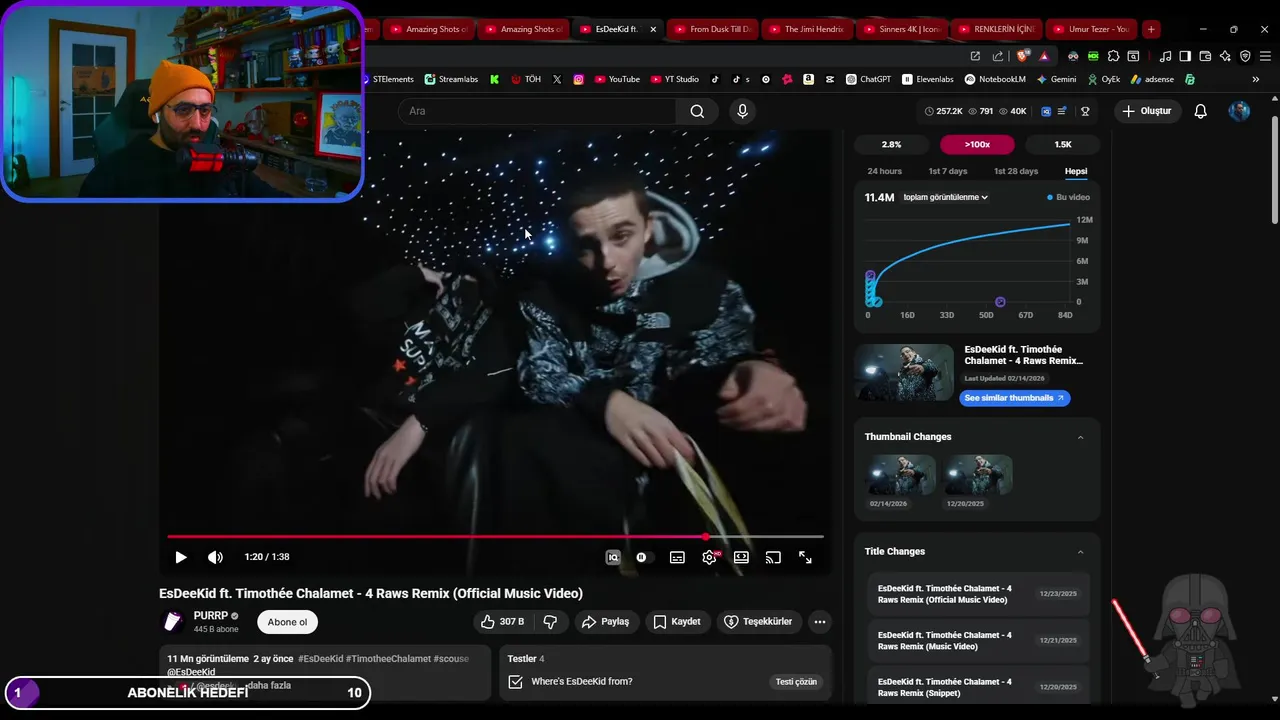Click the Testi çözün button
This screenshot has width=1280, height=720.
(796, 682)
